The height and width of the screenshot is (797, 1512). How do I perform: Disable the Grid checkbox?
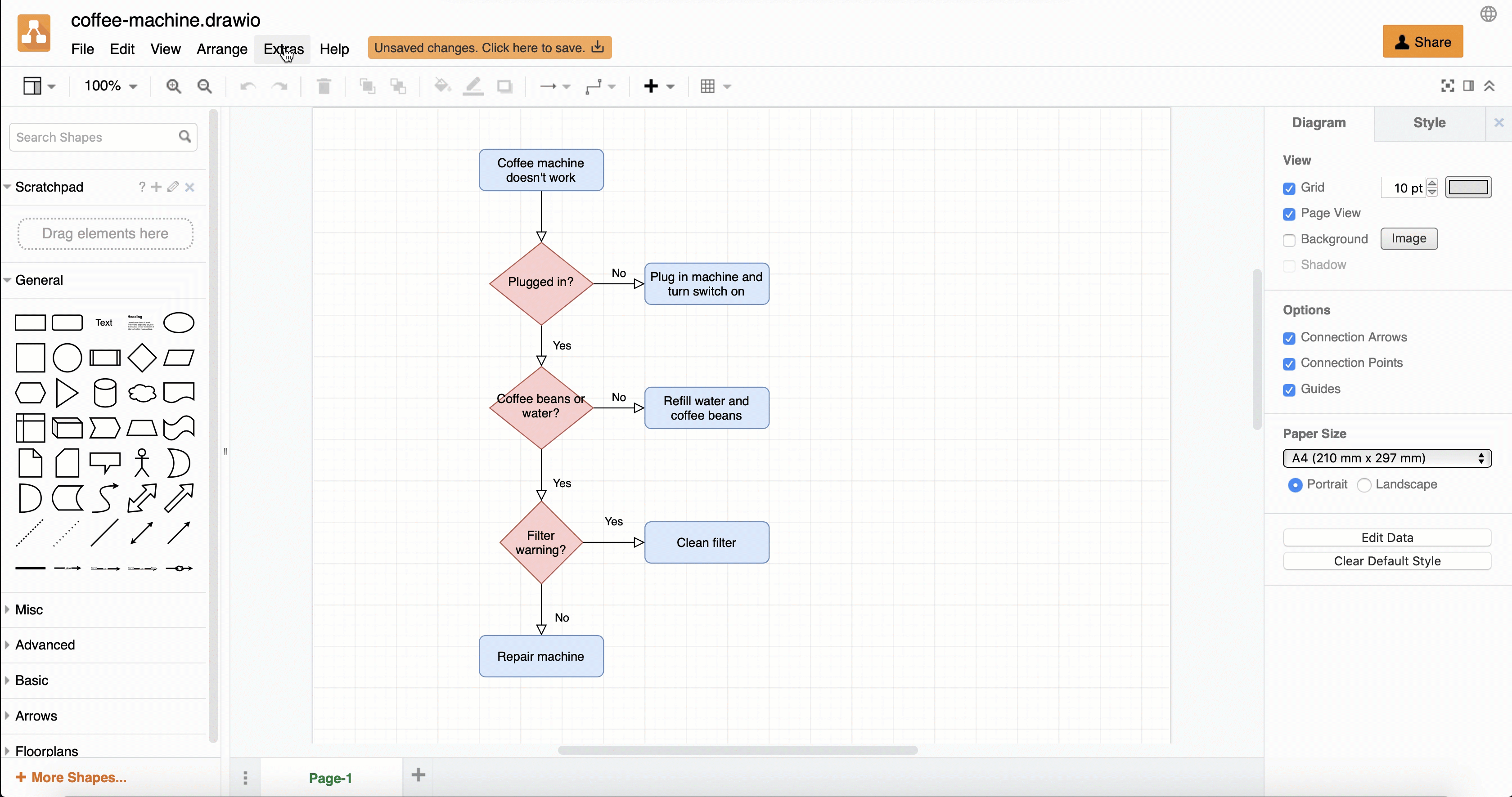[x=1289, y=188]
